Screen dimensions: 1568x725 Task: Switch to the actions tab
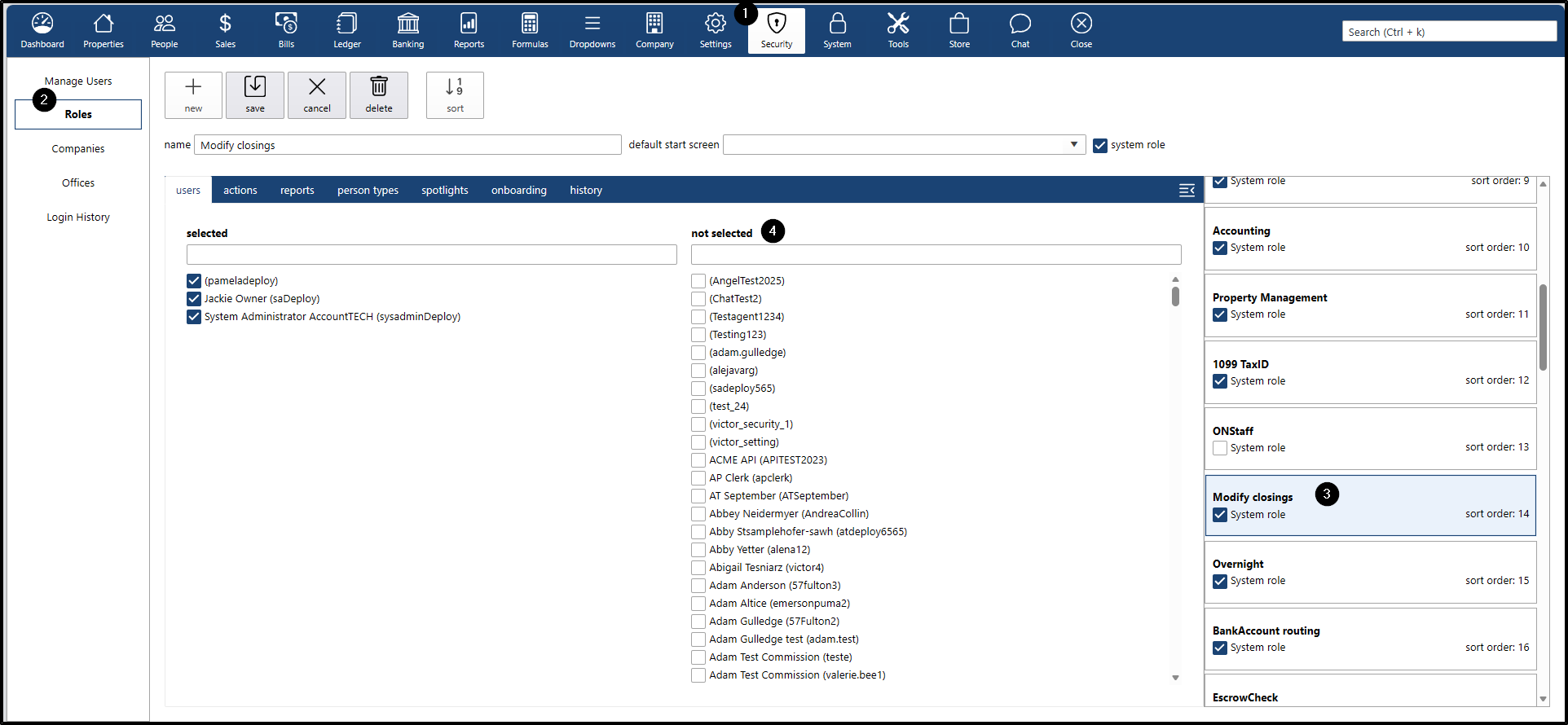tap(240, 190)
